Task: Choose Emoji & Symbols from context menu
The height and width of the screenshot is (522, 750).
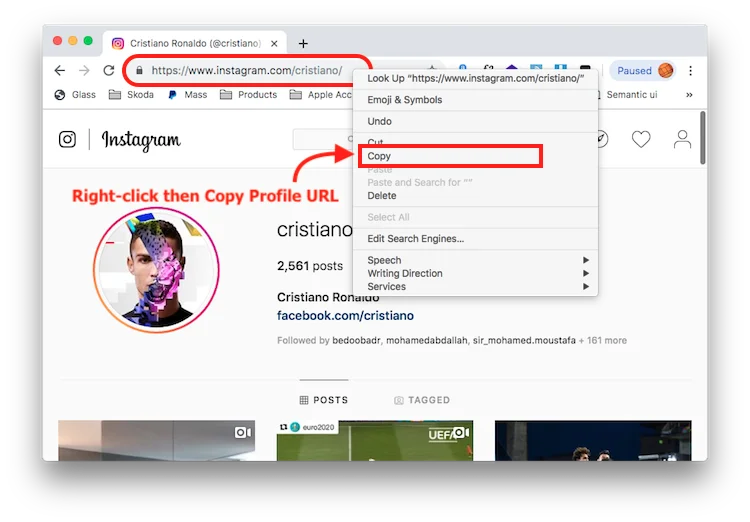Action: click(475, 100)
